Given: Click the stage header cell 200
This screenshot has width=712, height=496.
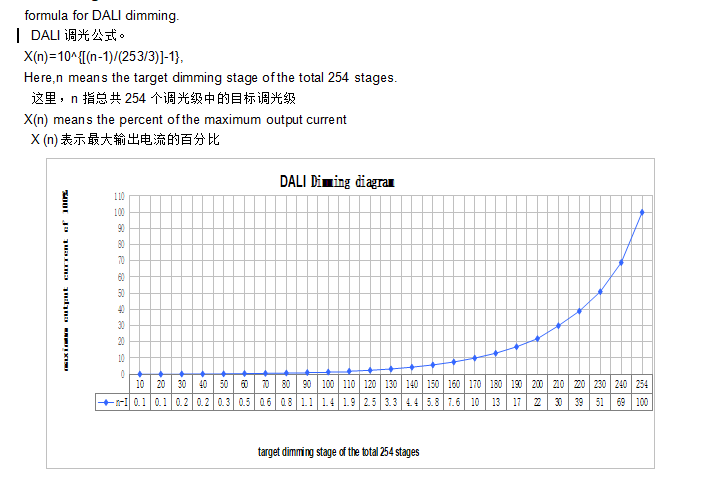Looking at the screenshot, I should pyautogui.click(x=538, y=384).
